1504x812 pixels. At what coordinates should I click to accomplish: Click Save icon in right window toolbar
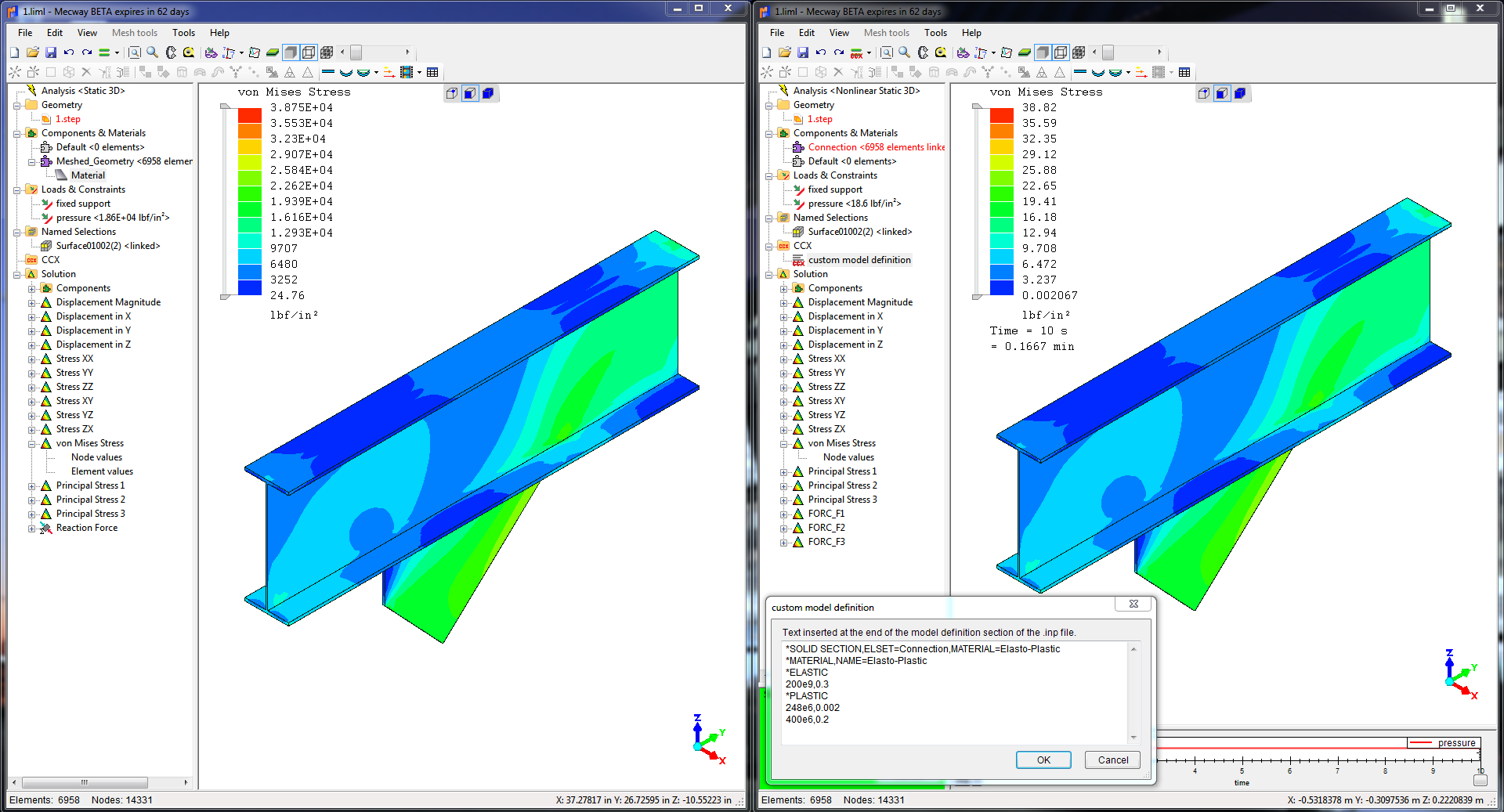tap(802, 52)
